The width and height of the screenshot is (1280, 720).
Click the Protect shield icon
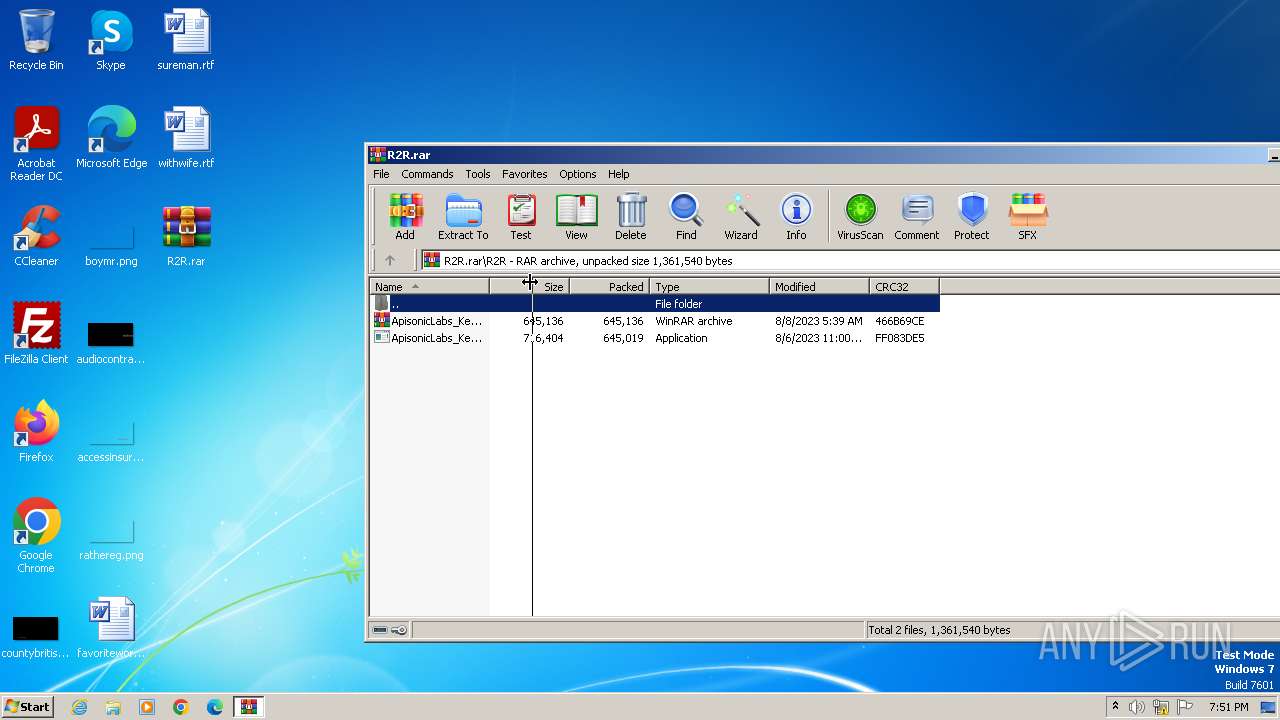(972, 217)
